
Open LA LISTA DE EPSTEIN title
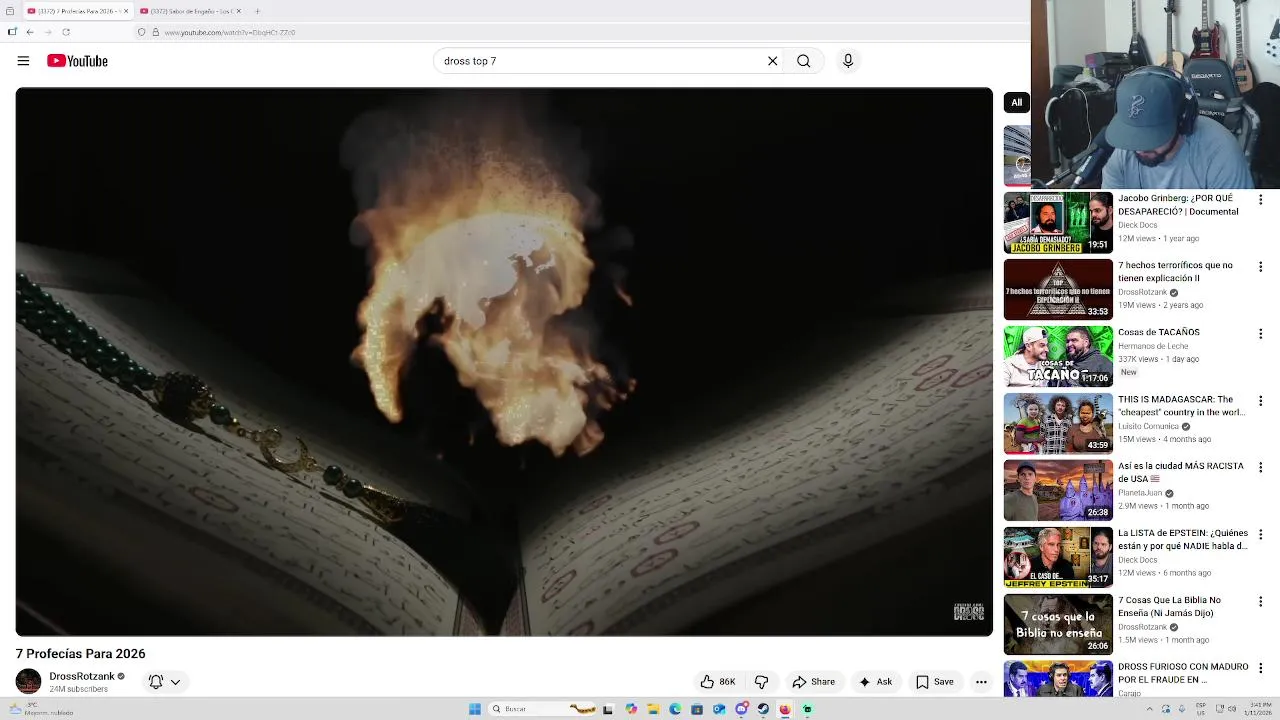1183,539
